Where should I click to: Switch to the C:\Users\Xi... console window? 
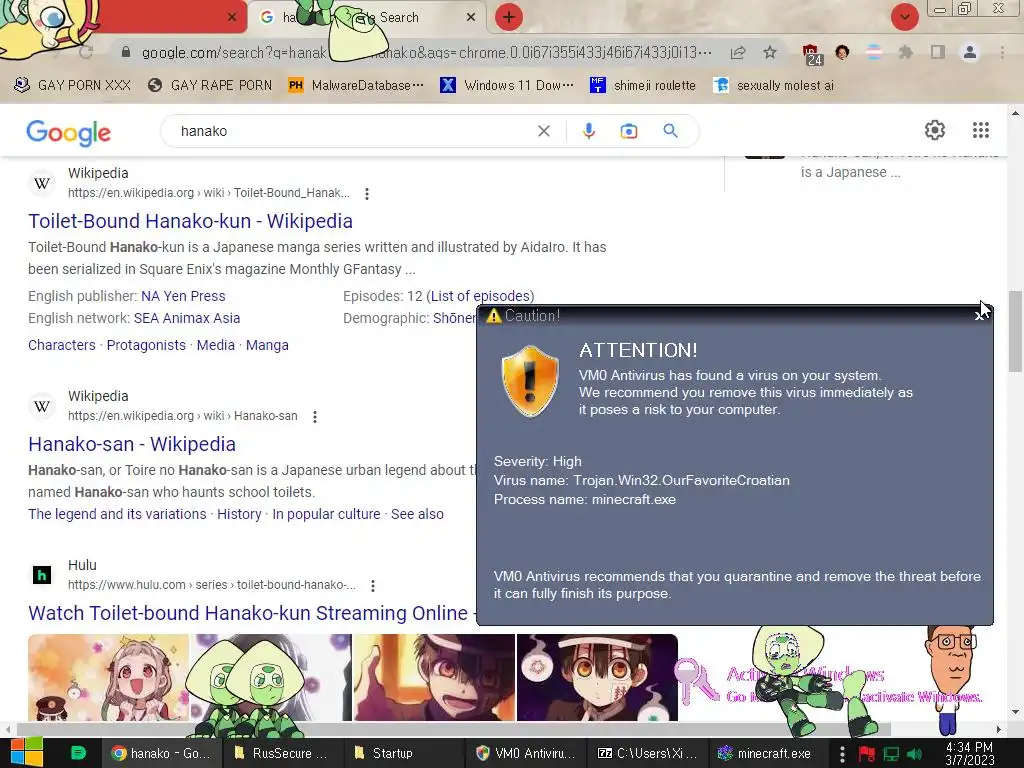click(x=647, y=754)
